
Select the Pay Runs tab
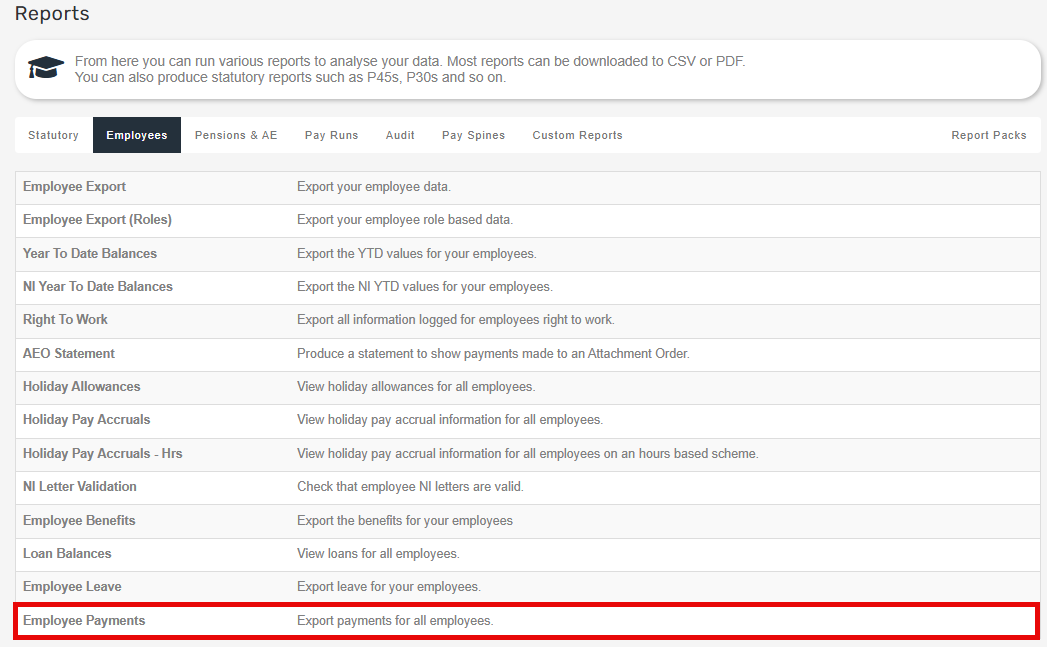tap(331, 134)
